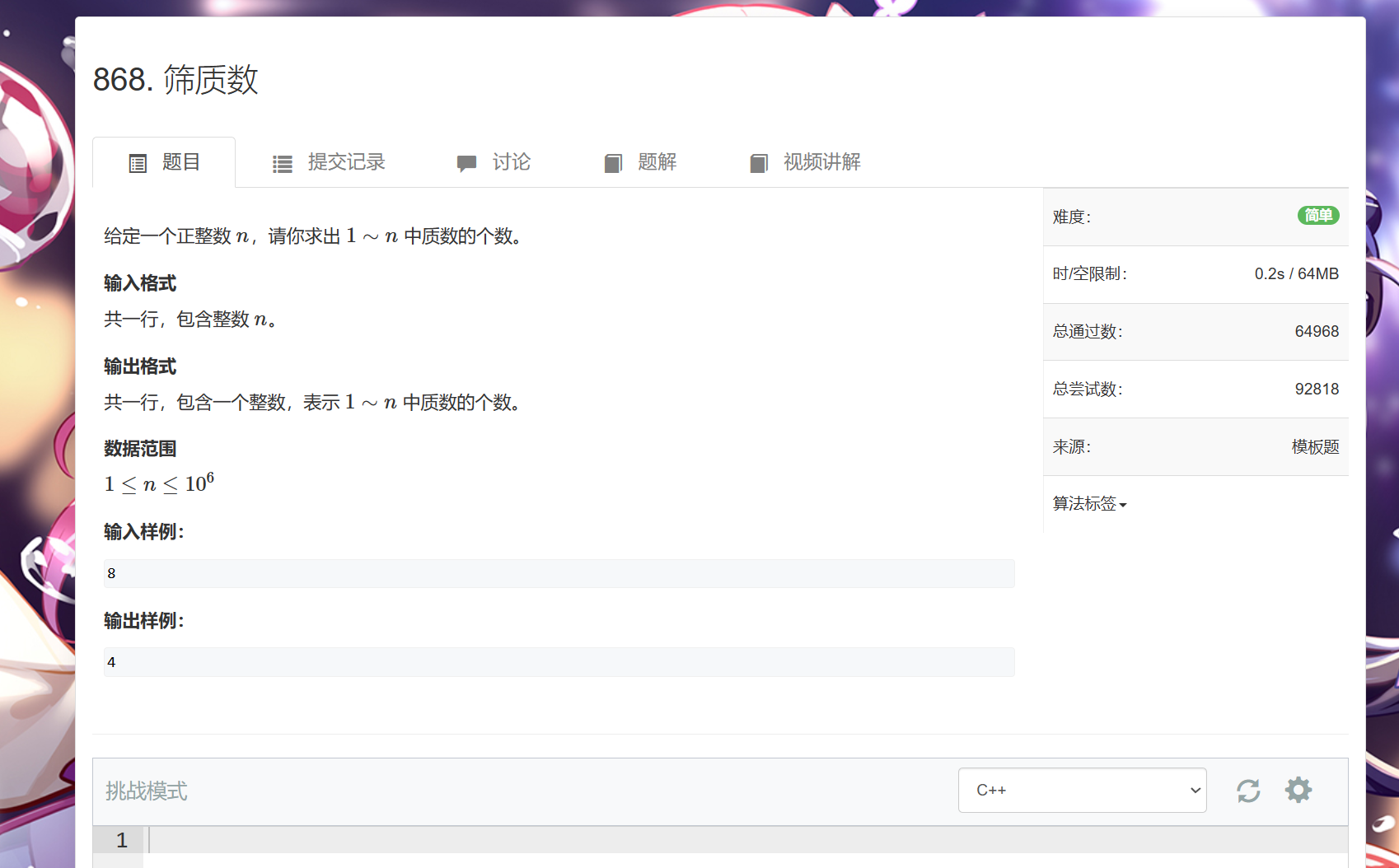Click the document icon beside 题目

[138, 163]
